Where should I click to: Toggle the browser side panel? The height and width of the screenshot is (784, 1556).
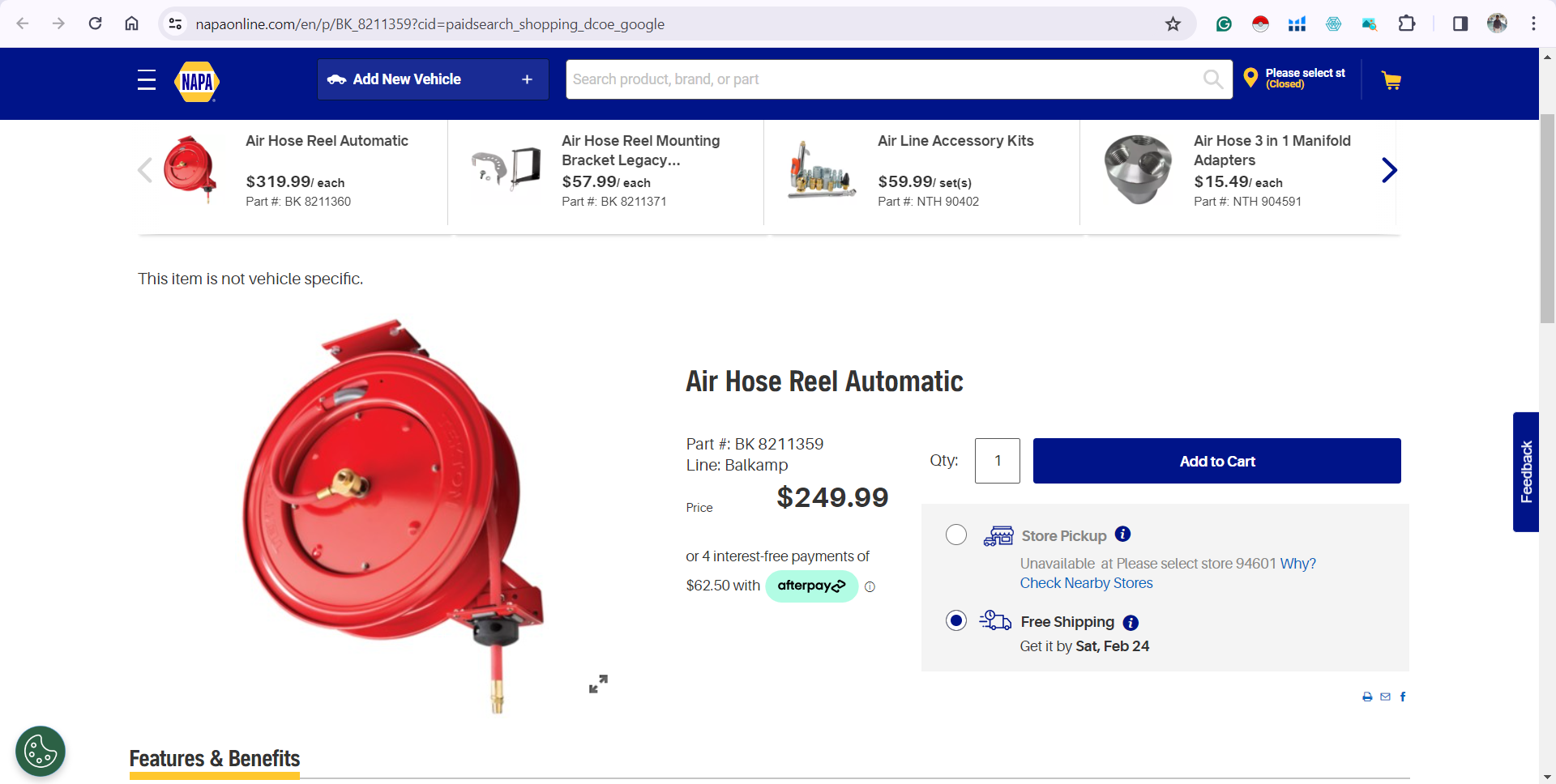1460,23
